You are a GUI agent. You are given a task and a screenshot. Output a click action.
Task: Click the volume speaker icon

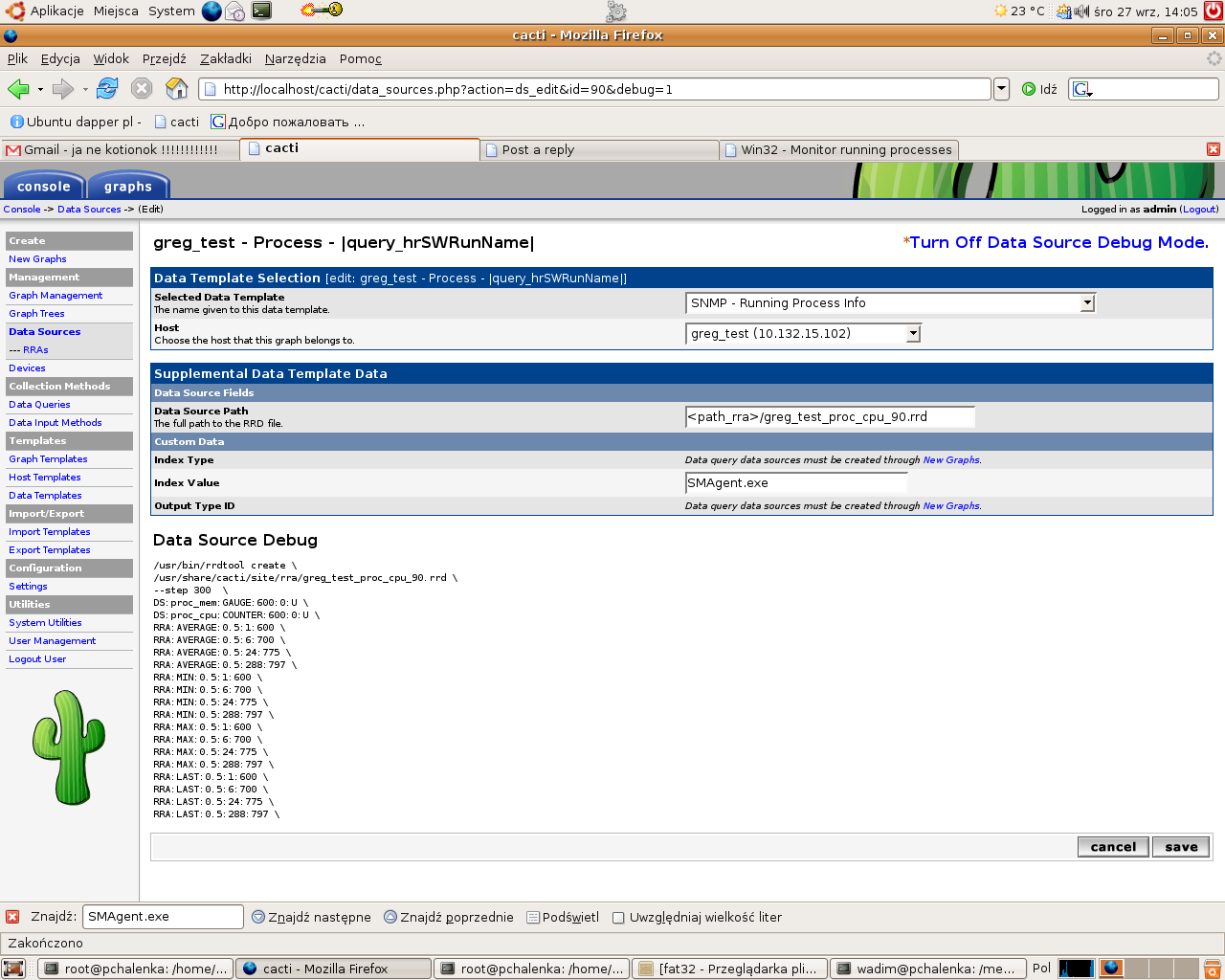[1081, 11]
